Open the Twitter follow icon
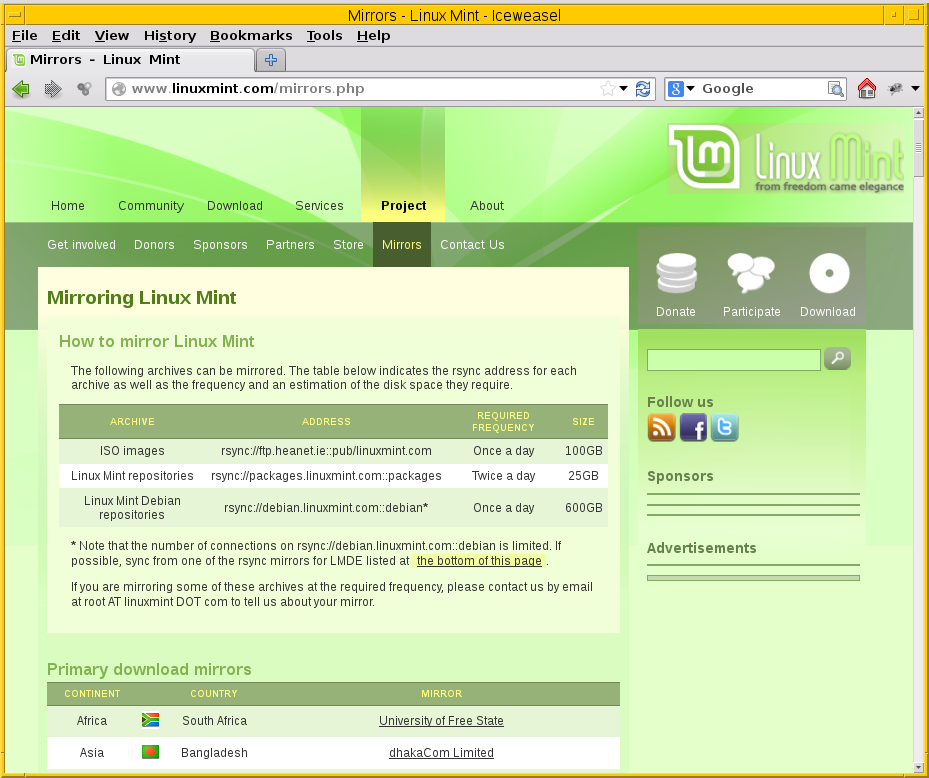This screenshot has height=778, width=929. click(724, 427)
